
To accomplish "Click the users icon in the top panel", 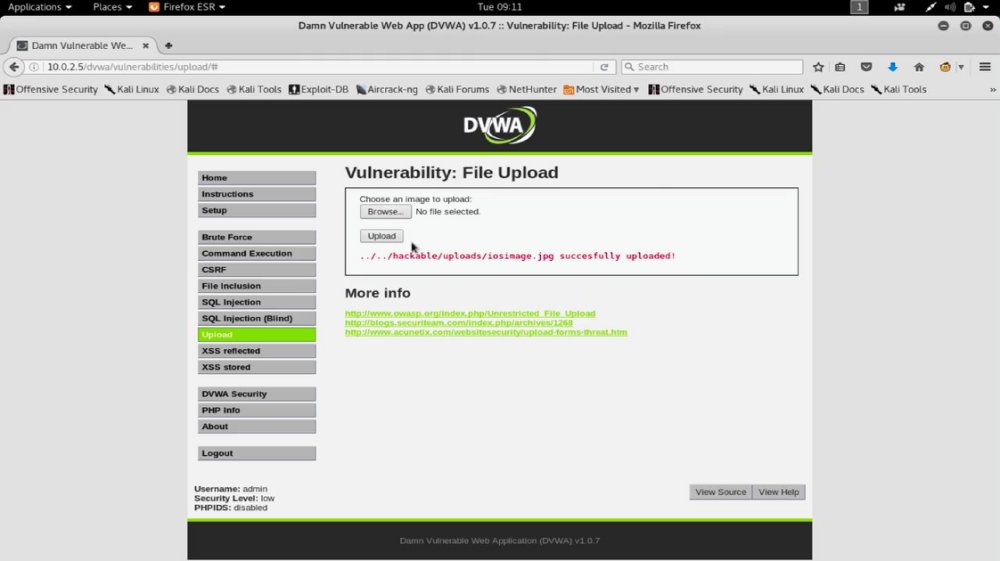I will [899, 7].
